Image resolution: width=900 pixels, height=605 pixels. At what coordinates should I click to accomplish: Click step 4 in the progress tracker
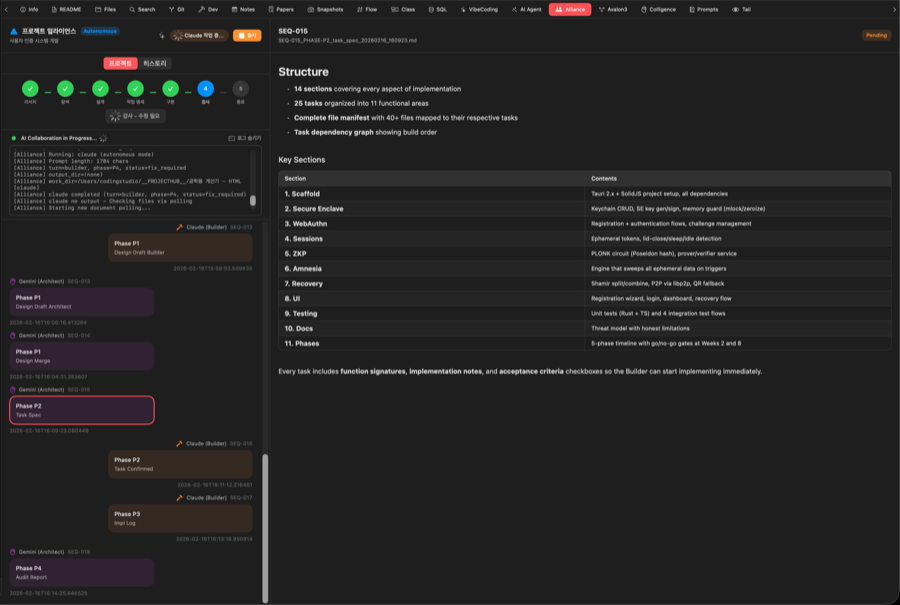(x=205, y=89)
